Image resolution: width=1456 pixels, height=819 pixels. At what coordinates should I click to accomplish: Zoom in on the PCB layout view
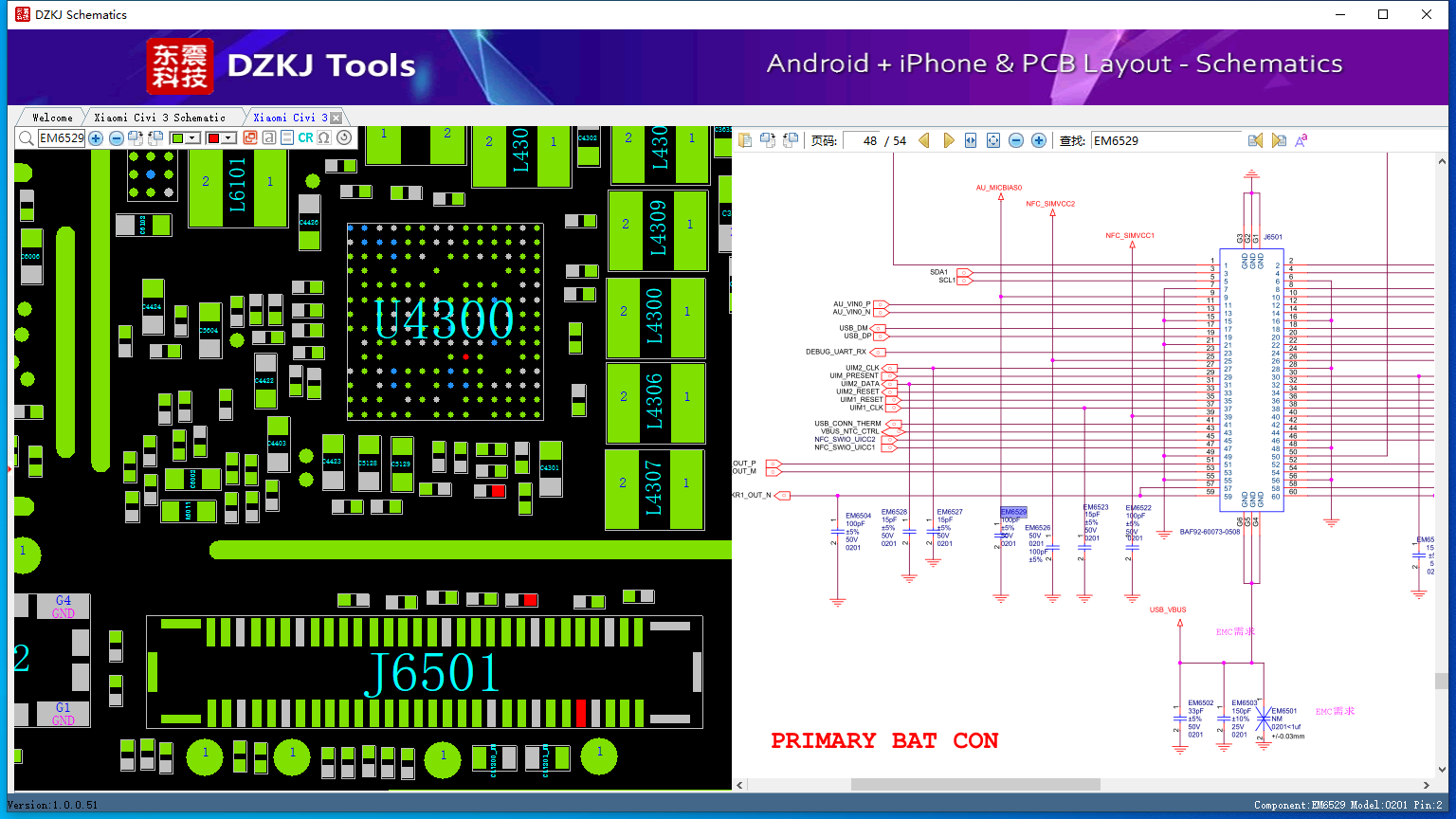(96, 138)
